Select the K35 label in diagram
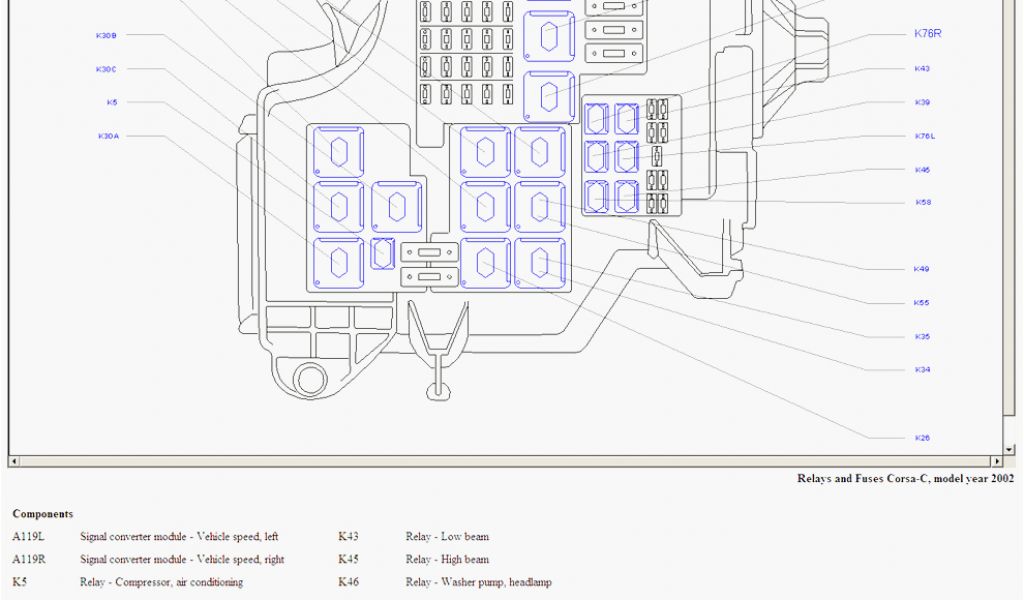Image resolution: width=1024 pixels, height=600 pixels. (921, 337)
